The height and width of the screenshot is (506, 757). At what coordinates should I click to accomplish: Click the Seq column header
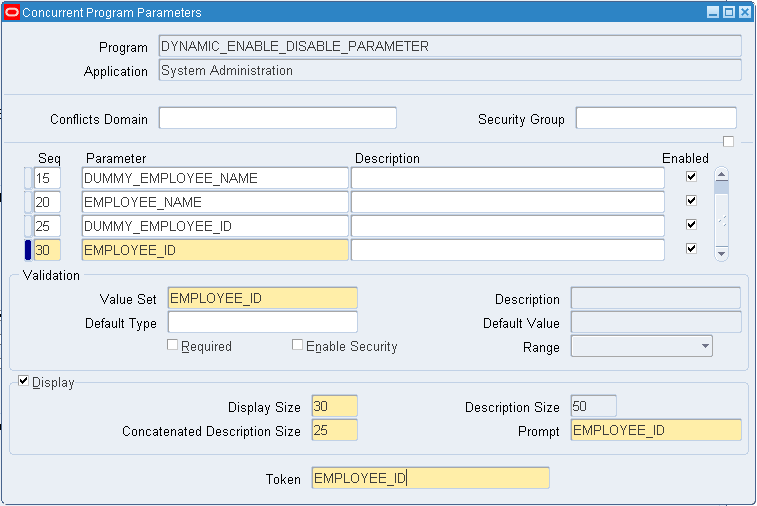tap(49, 158)
